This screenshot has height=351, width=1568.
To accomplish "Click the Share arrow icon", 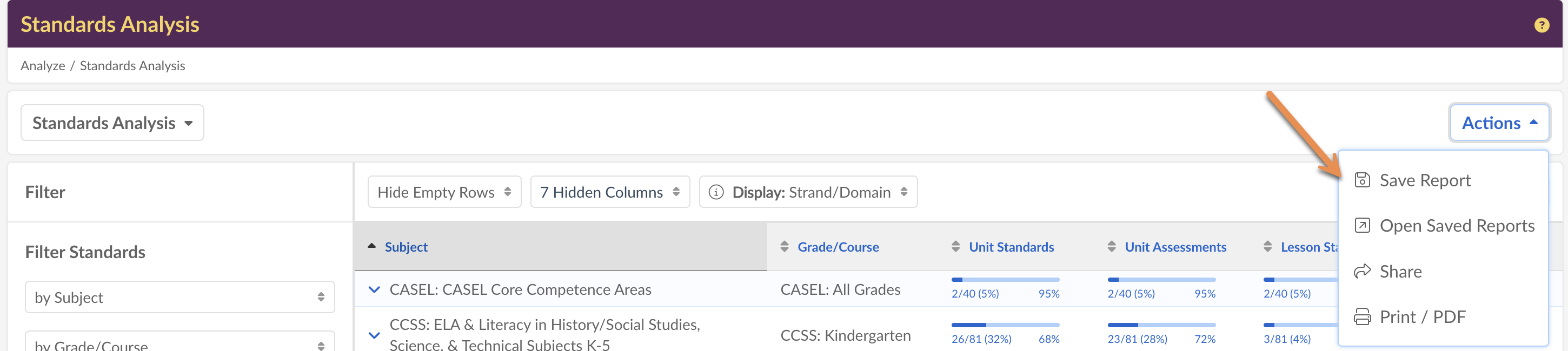I will tap(1361, 271).
